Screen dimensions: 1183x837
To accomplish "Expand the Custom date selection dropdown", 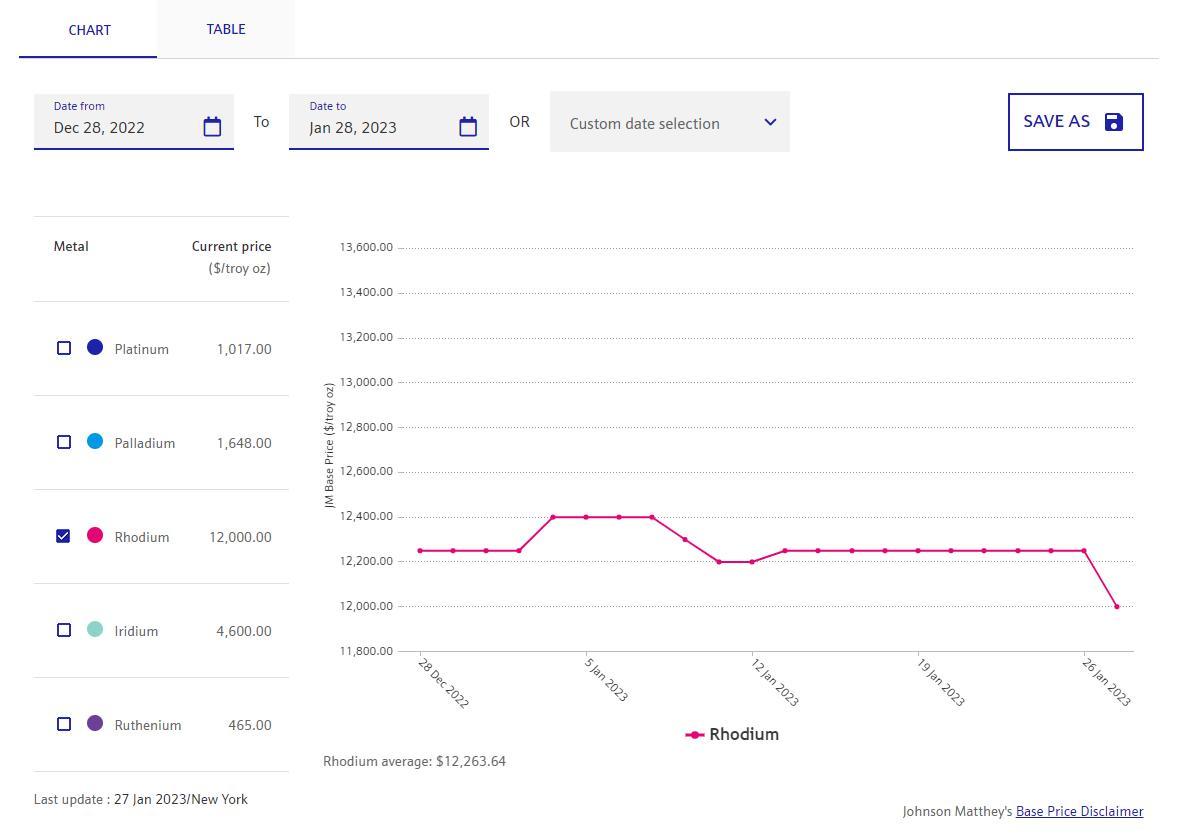I will (x=669, y=123).
